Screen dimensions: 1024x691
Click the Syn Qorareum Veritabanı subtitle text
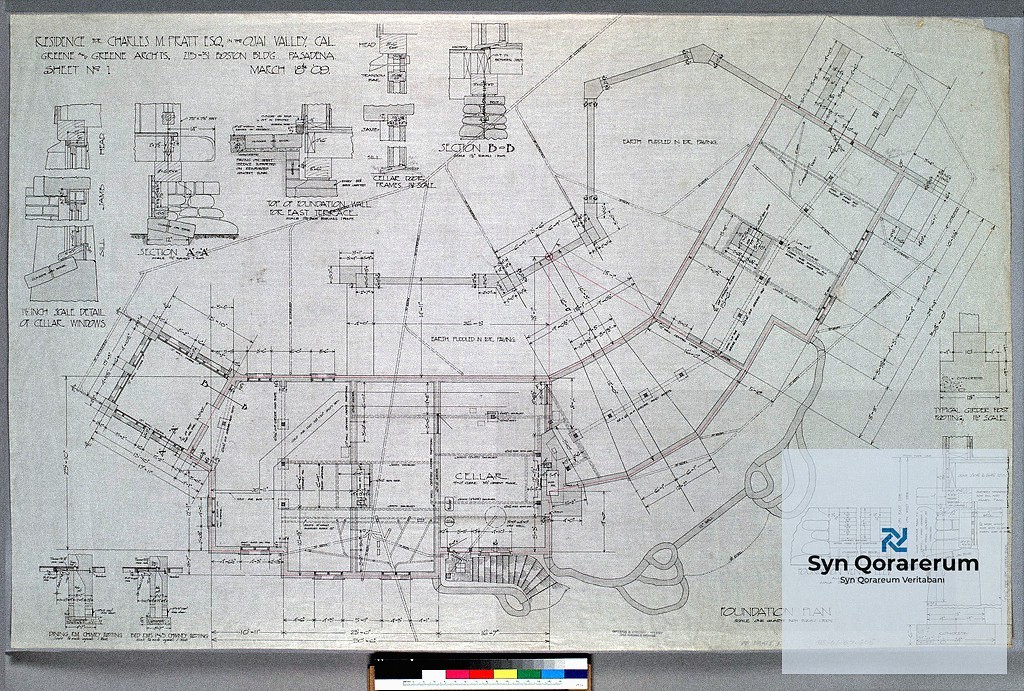(893, 580)
